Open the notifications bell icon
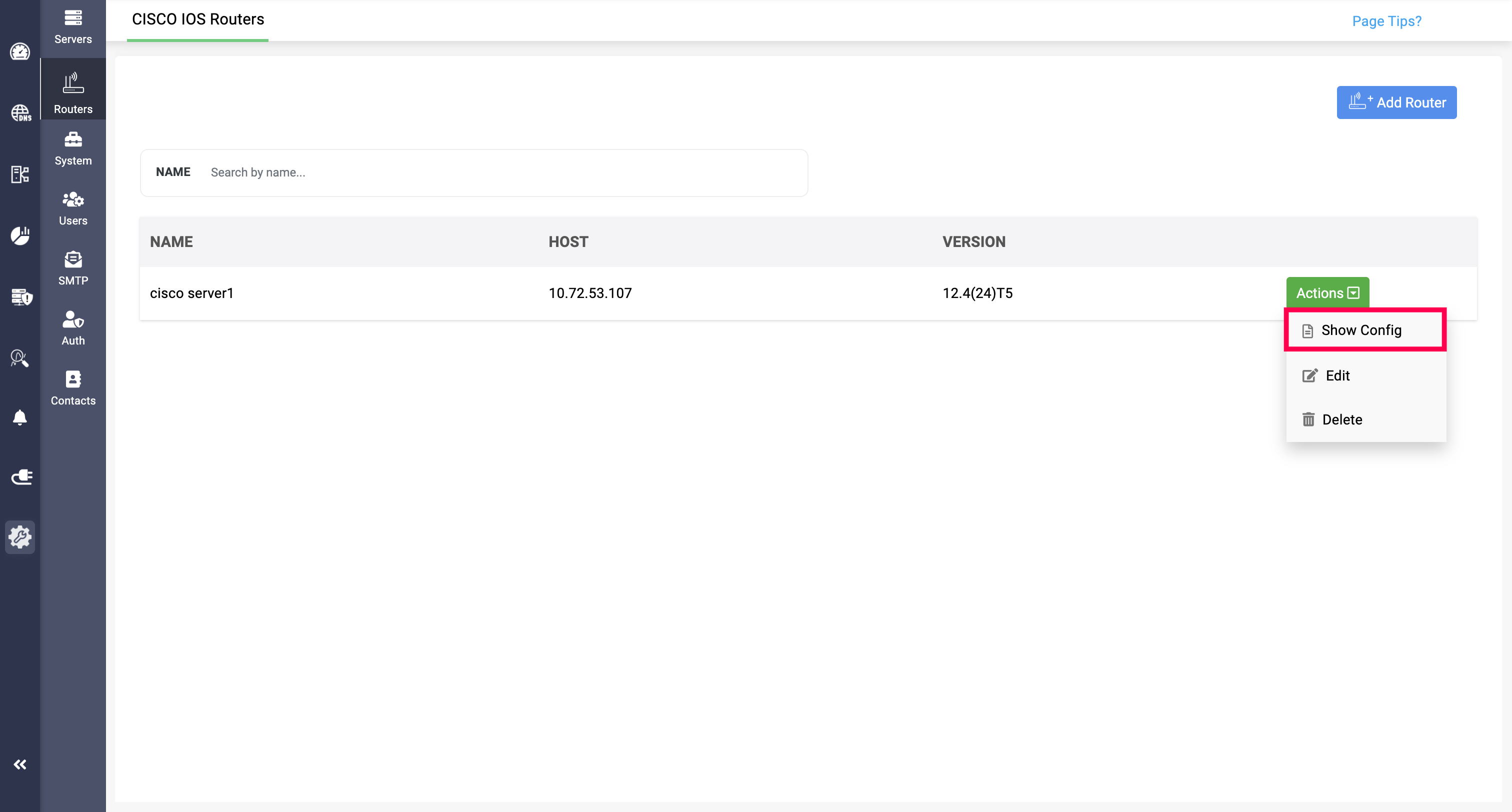Image resolution: width=1512 pixels, height=812 pixels. (20, 417)
